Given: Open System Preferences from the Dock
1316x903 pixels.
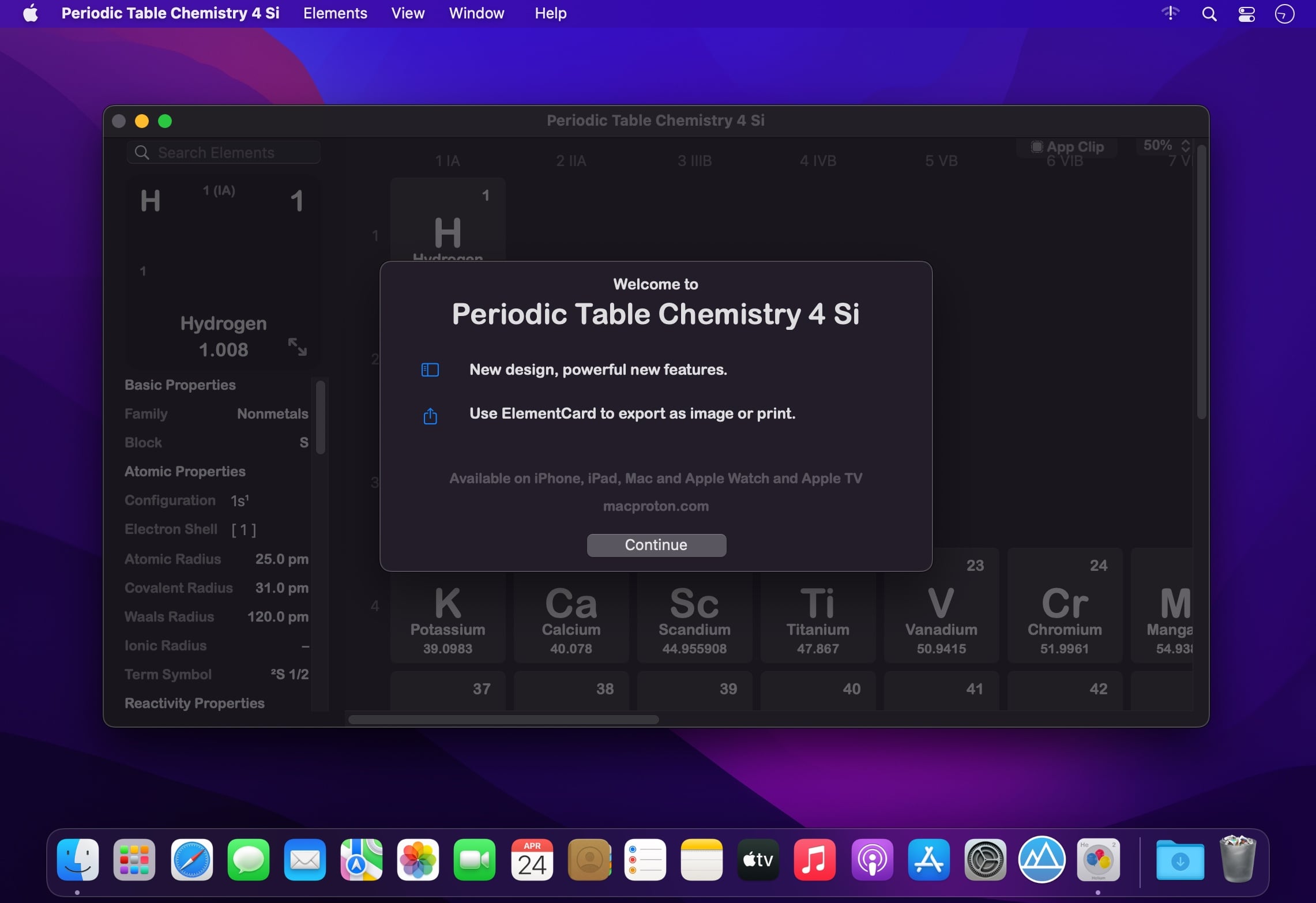Looking at the screenshot, I should [986, 860].
